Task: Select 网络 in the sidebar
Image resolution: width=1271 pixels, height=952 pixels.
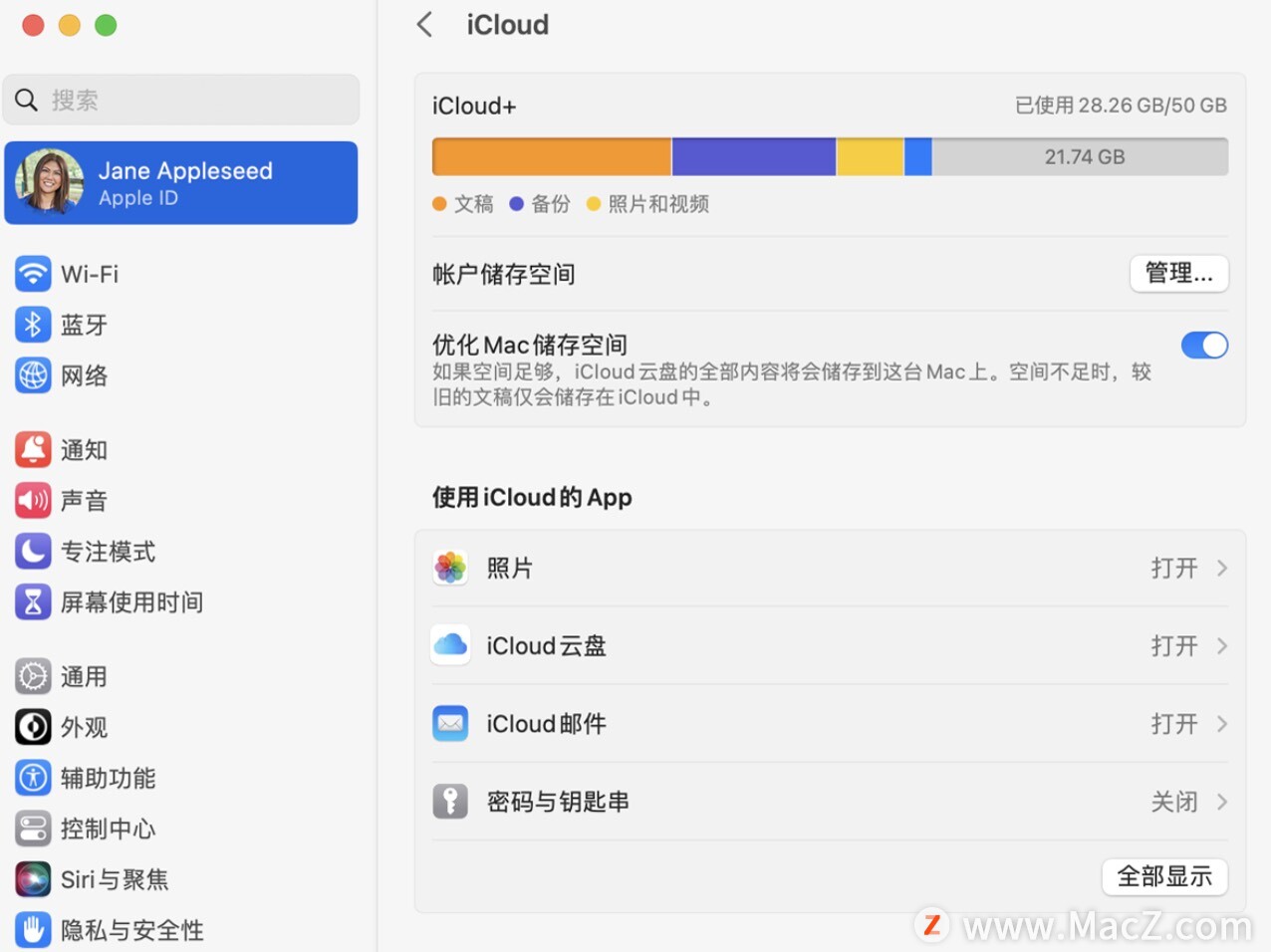Action: (x=180, y=375)
